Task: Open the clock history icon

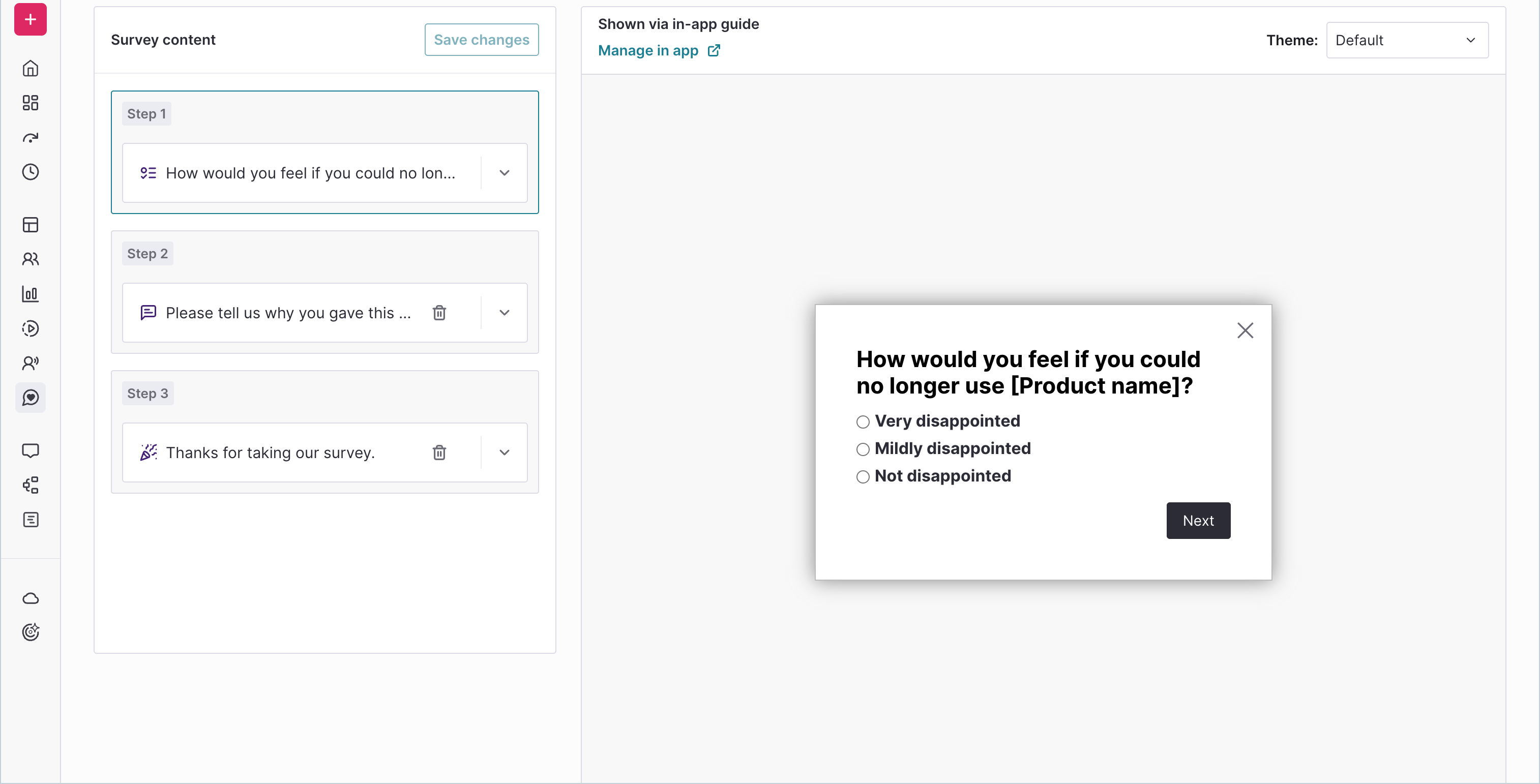Action: (31, 172)
